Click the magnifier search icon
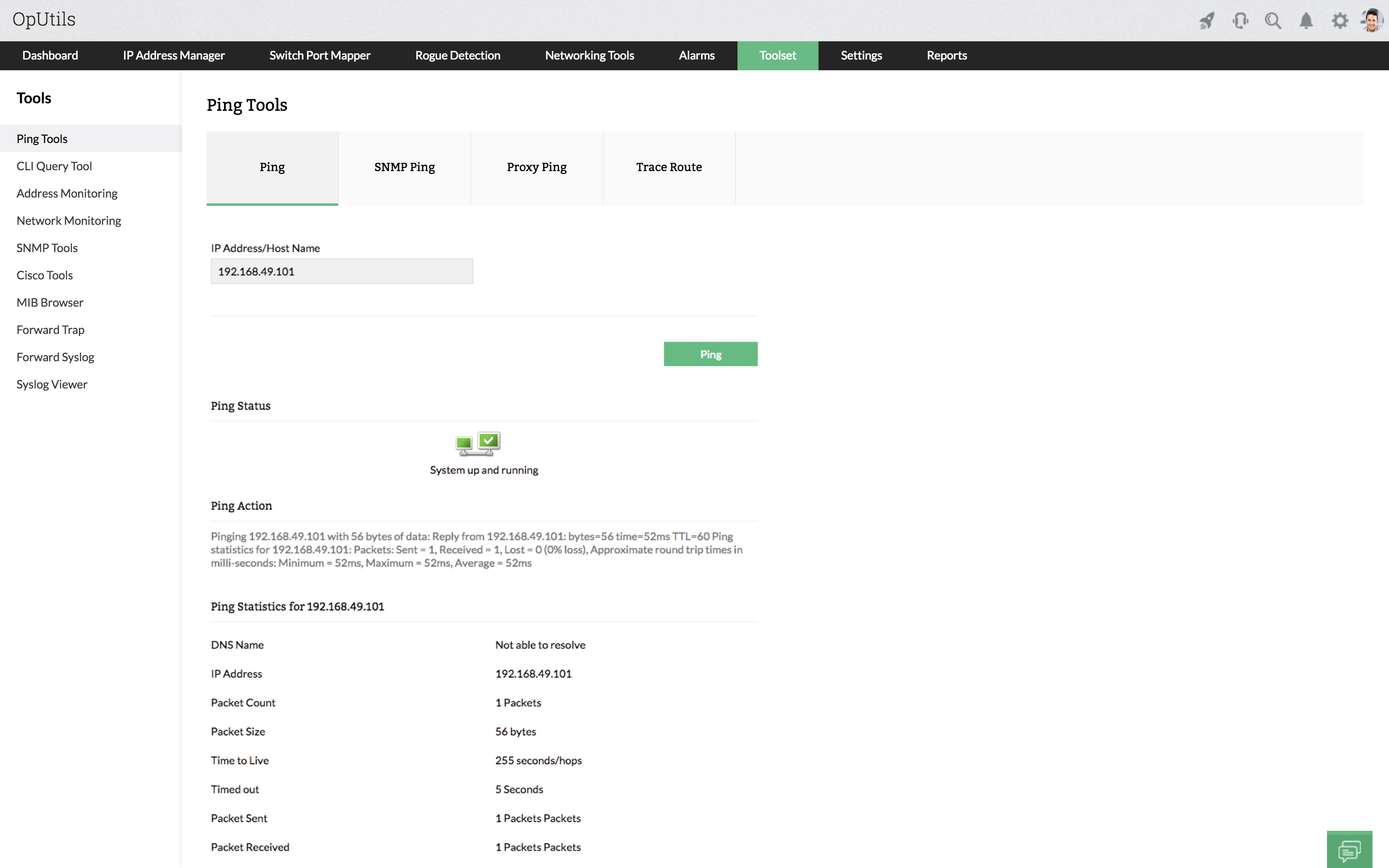The image size is (1389, 868). (x=1273, y=21)
